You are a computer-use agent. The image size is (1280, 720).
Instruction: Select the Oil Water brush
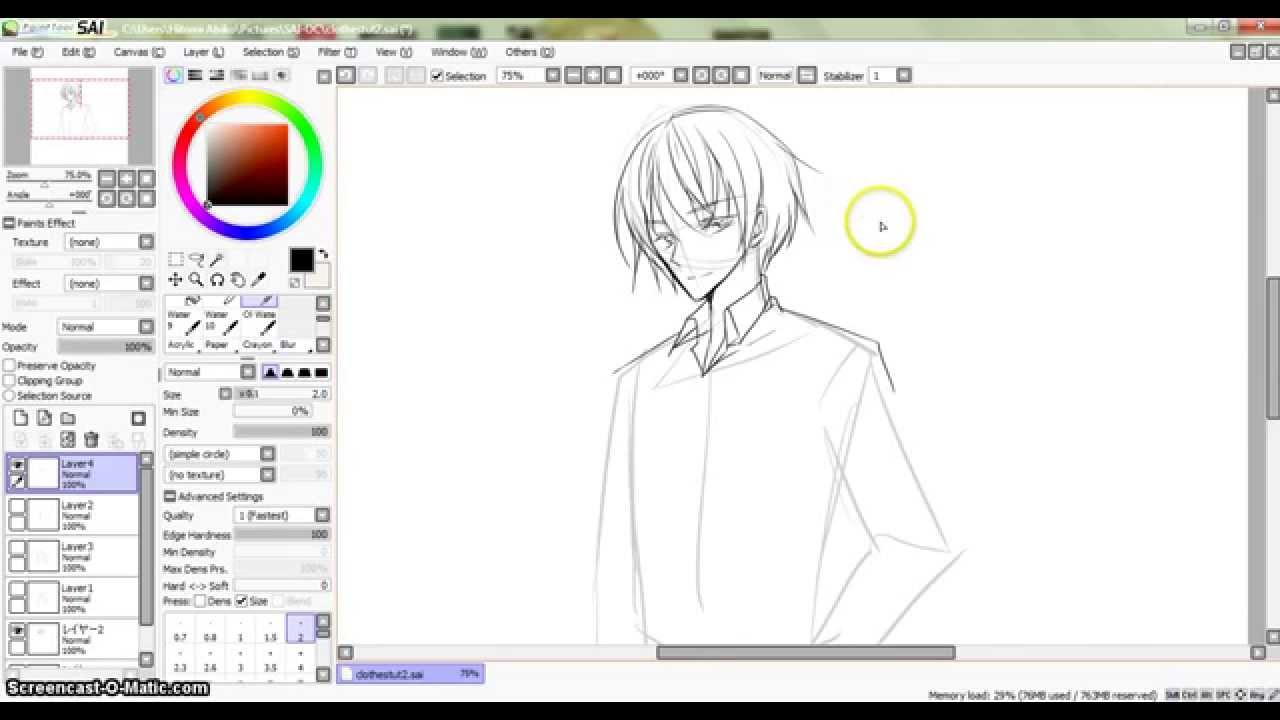(x=259, y=322)
